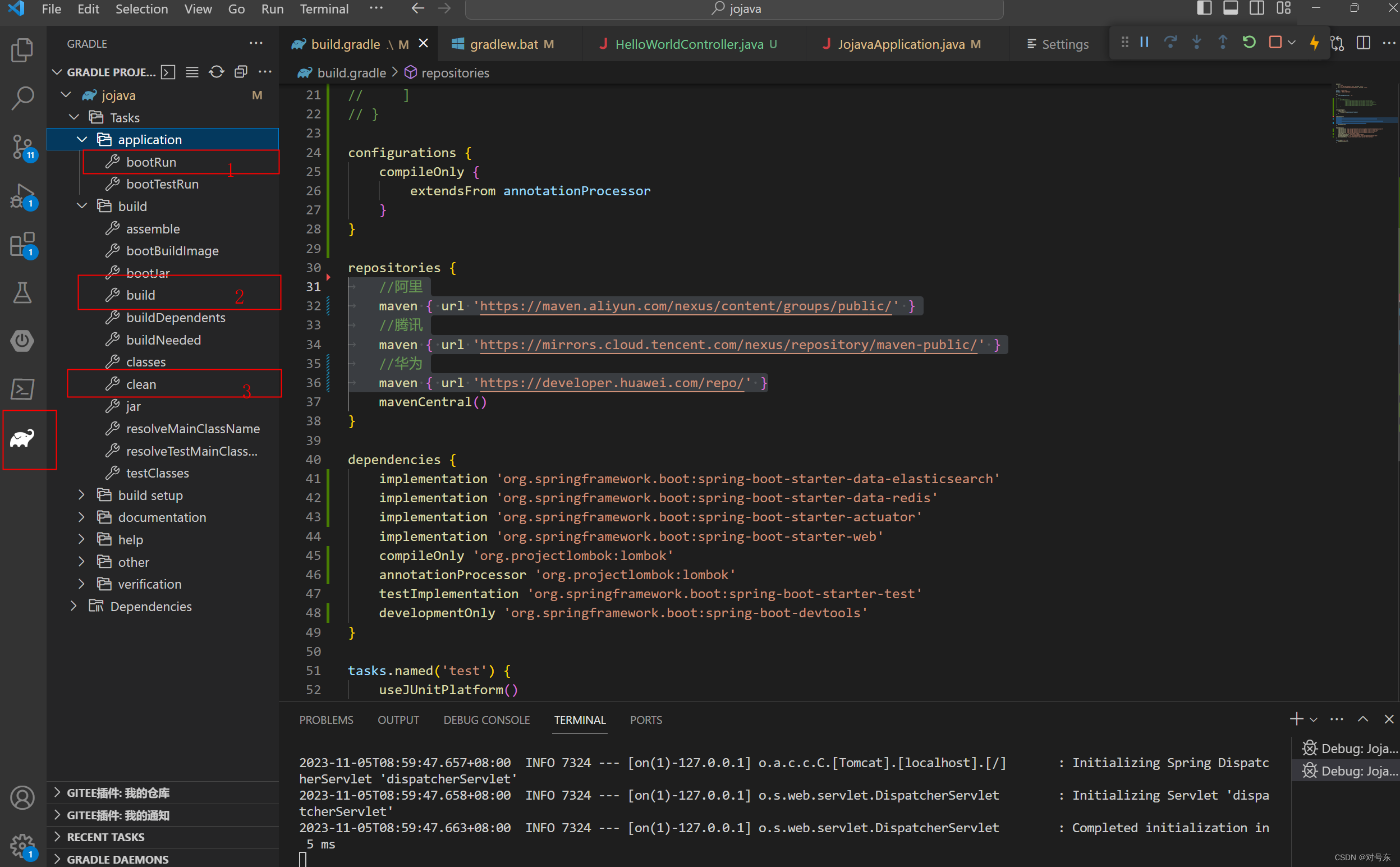
Task: Click repositories in the breadcrumb
Action: click(x=455, y=73)
